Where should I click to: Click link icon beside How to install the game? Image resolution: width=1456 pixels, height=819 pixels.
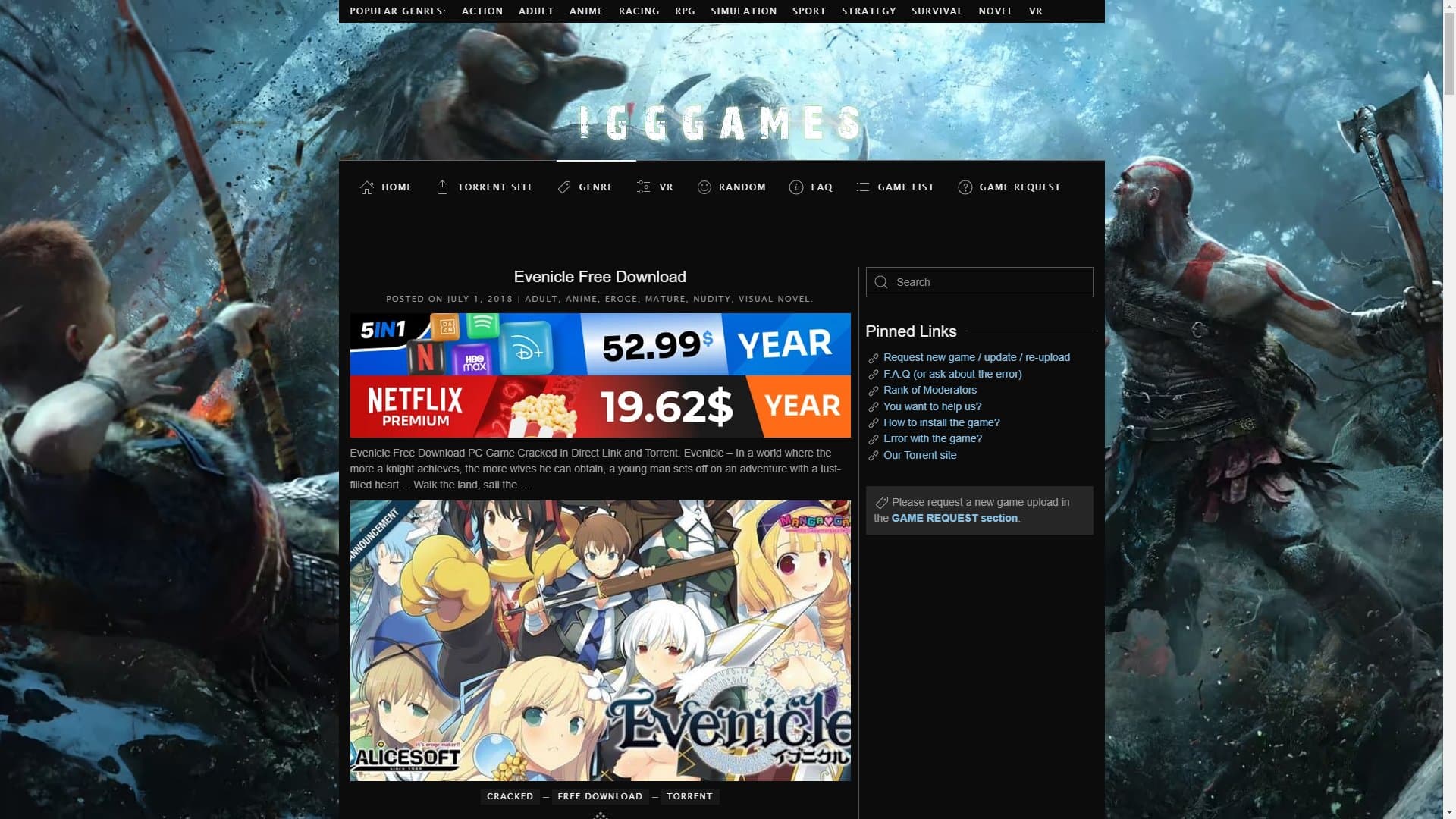tap(874, 423)
